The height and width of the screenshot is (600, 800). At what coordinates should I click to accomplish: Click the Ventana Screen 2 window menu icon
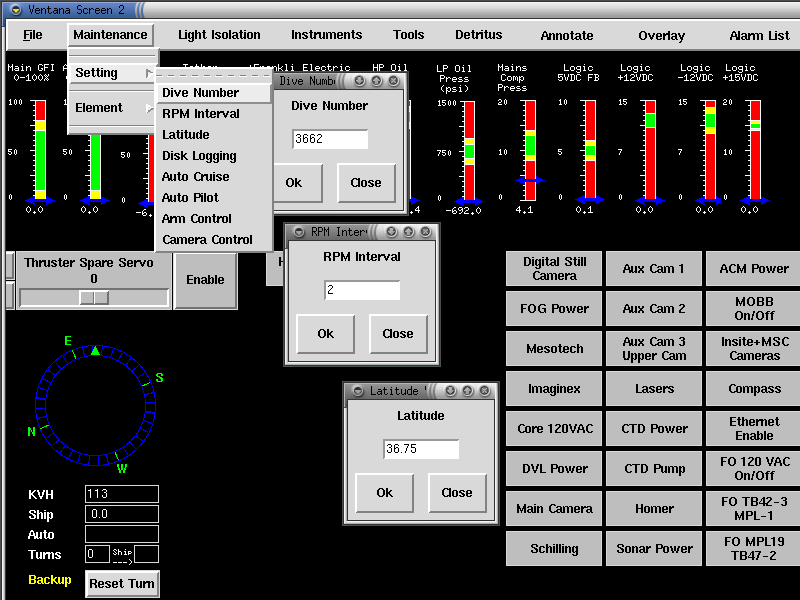click(16, 10)
